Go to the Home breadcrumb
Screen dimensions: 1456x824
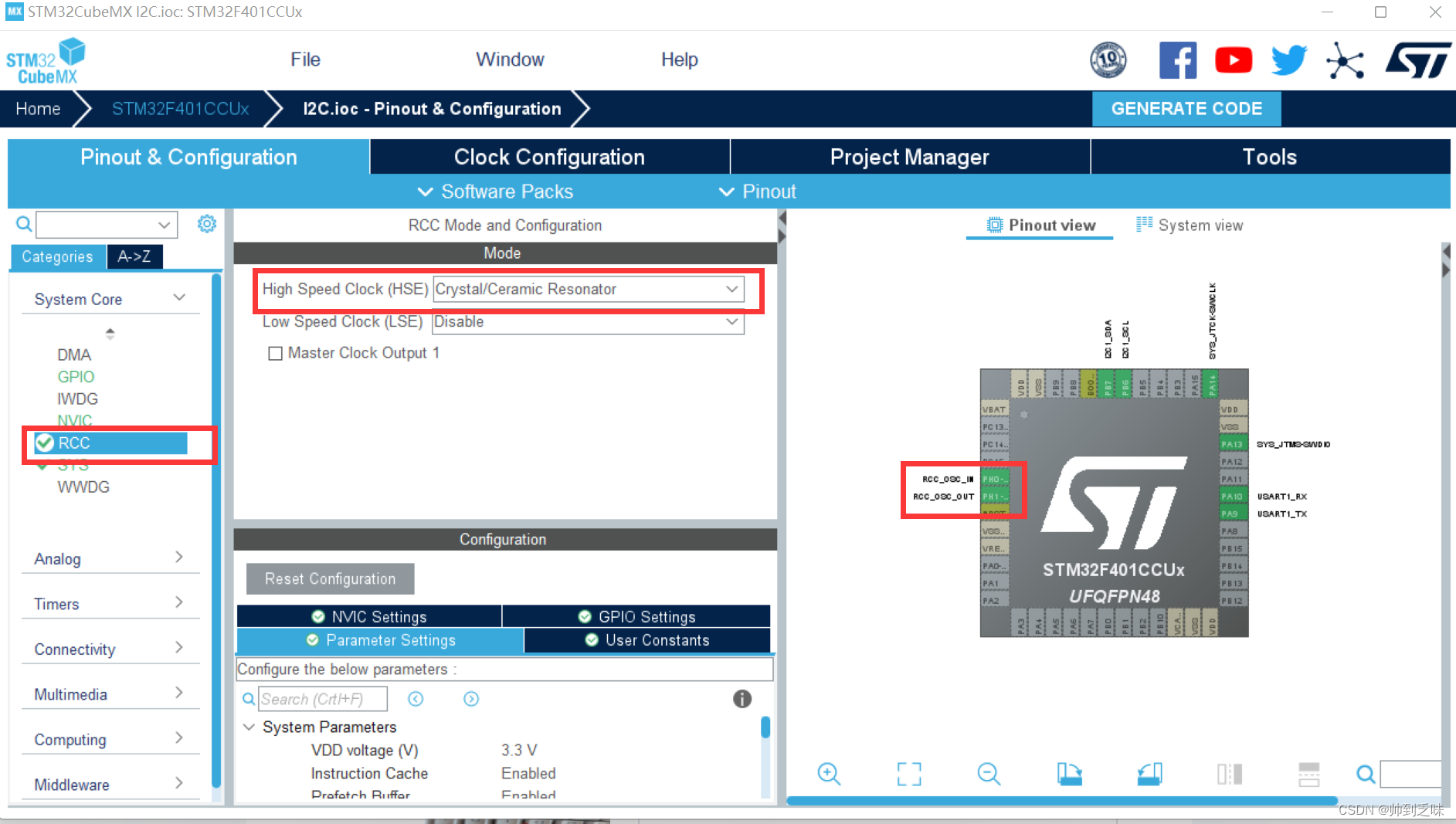pos(38,109)
